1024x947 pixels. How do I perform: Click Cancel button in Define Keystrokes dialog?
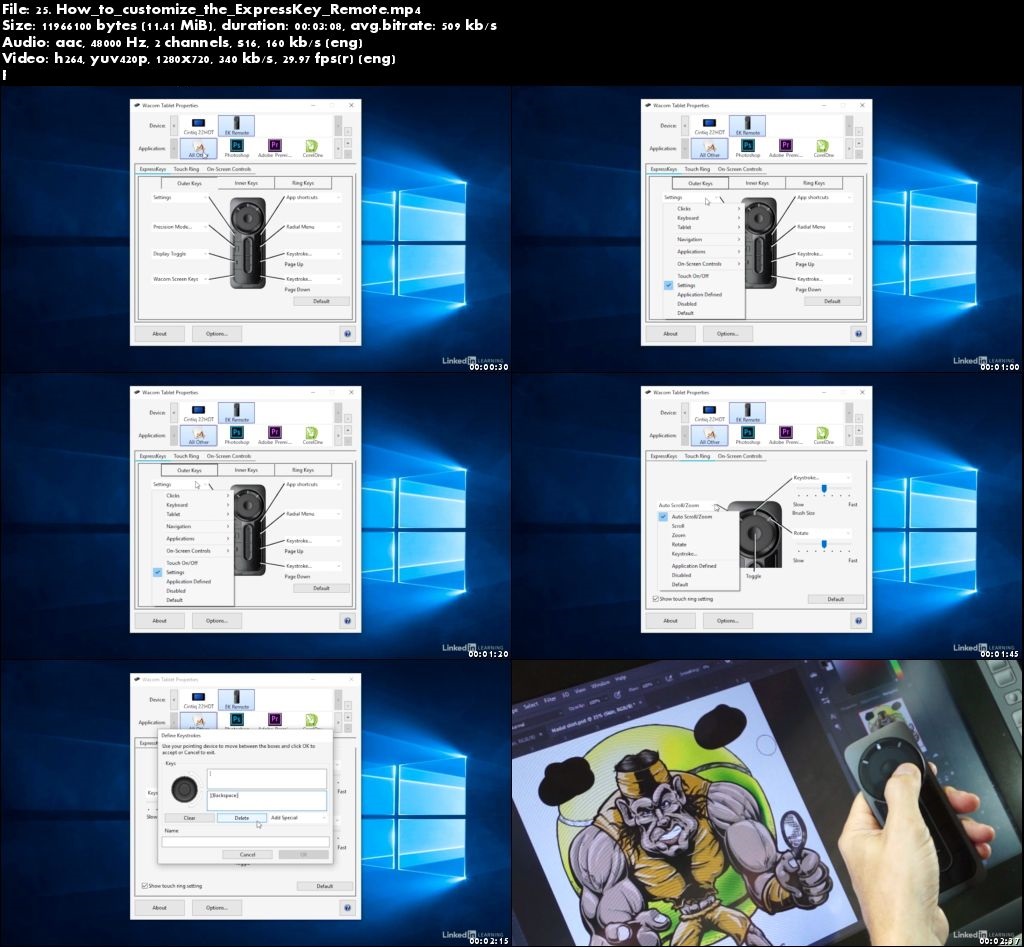tap(248, 854)
